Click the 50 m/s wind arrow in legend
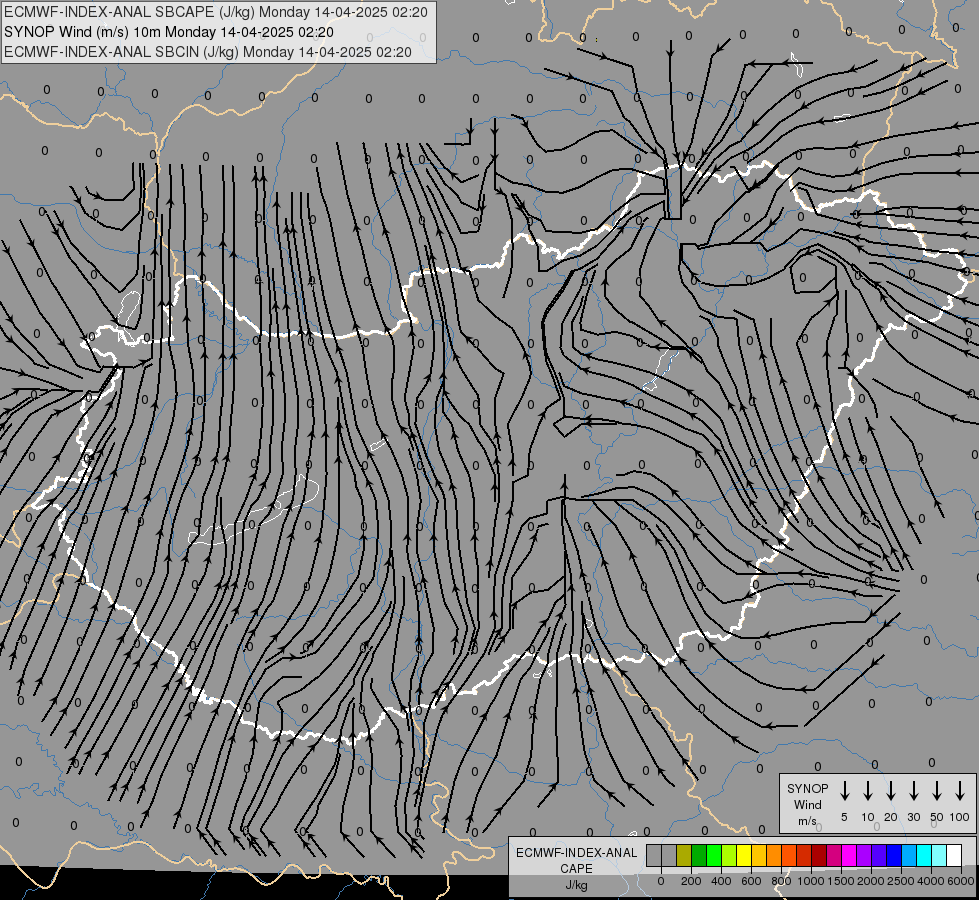979x900 pixels. pyautogui.click(x=937, y=791)
